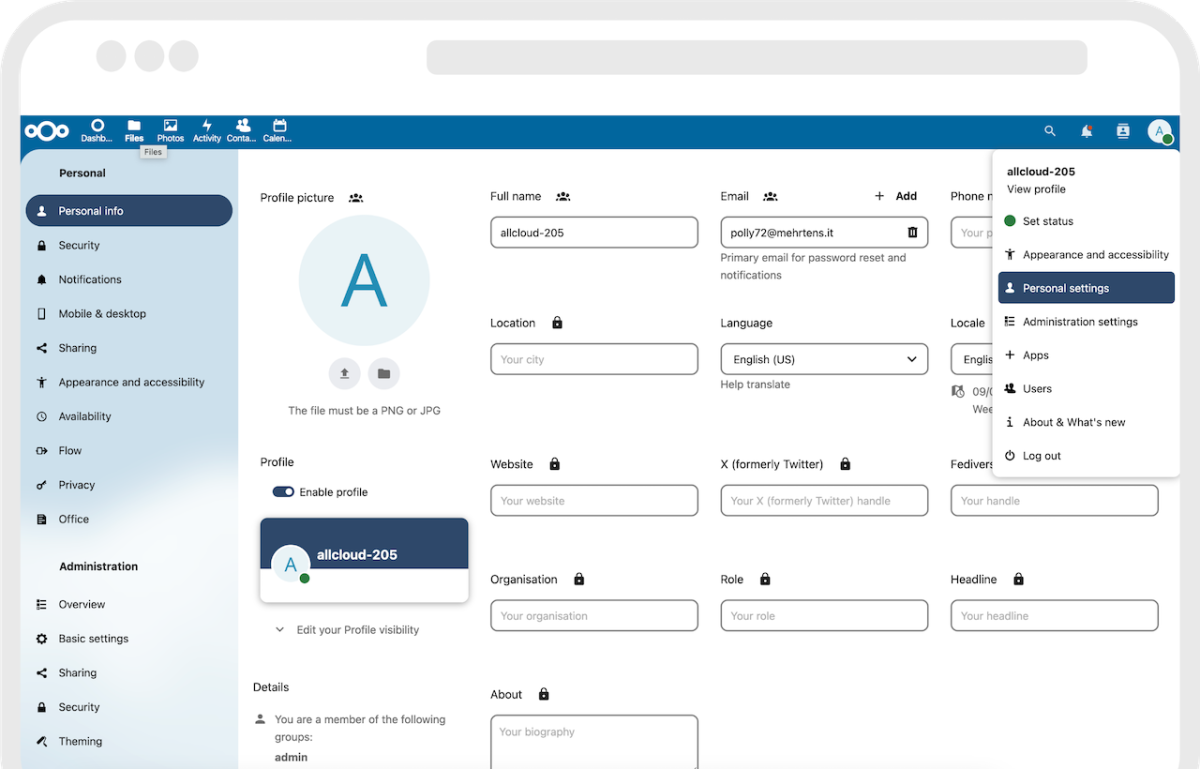Open the Nextcloud logo home
This screenshot has height=769, width=1200.
point(47,131)
